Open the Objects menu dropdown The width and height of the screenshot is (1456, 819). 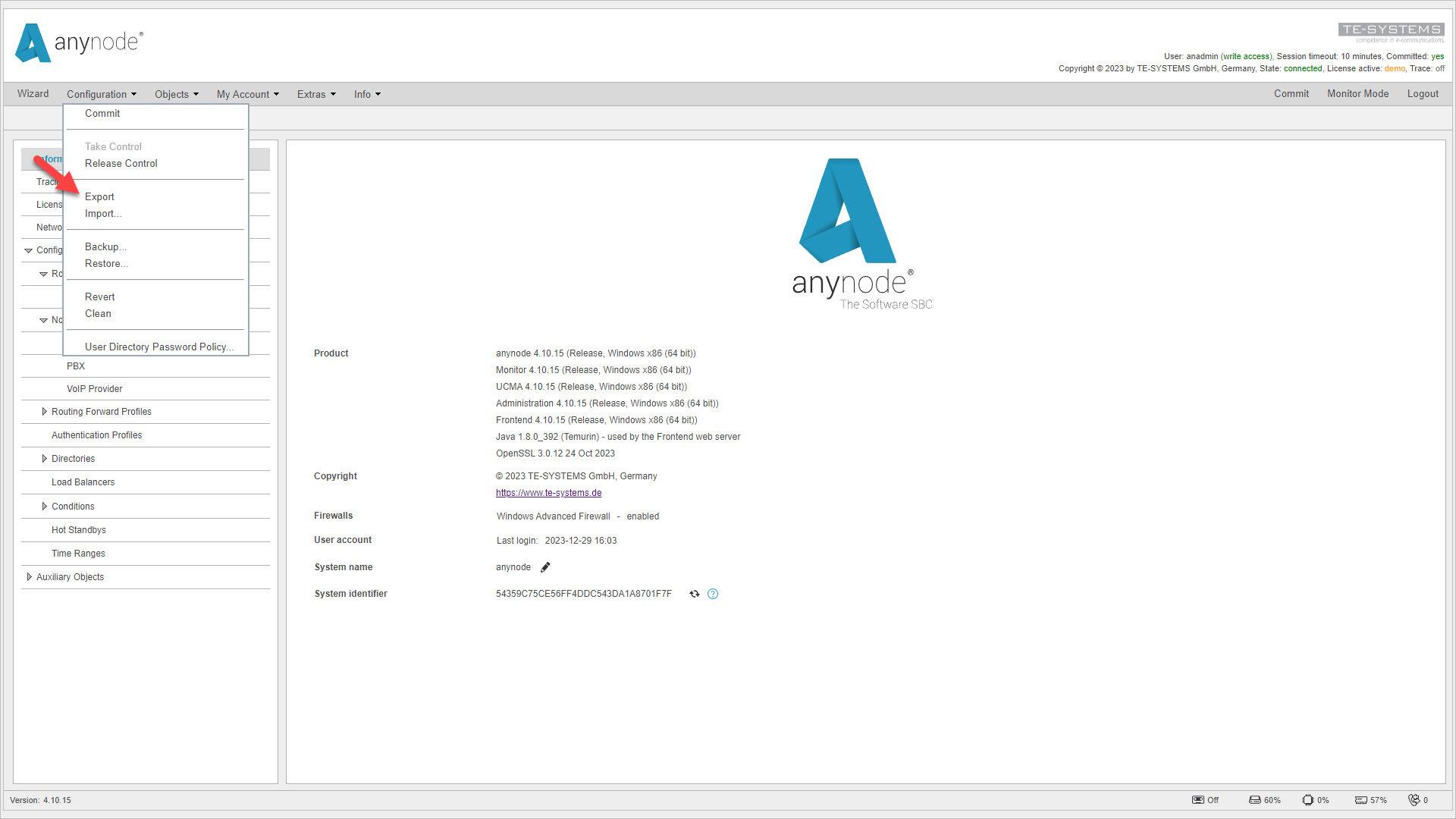tap(177, 94)
